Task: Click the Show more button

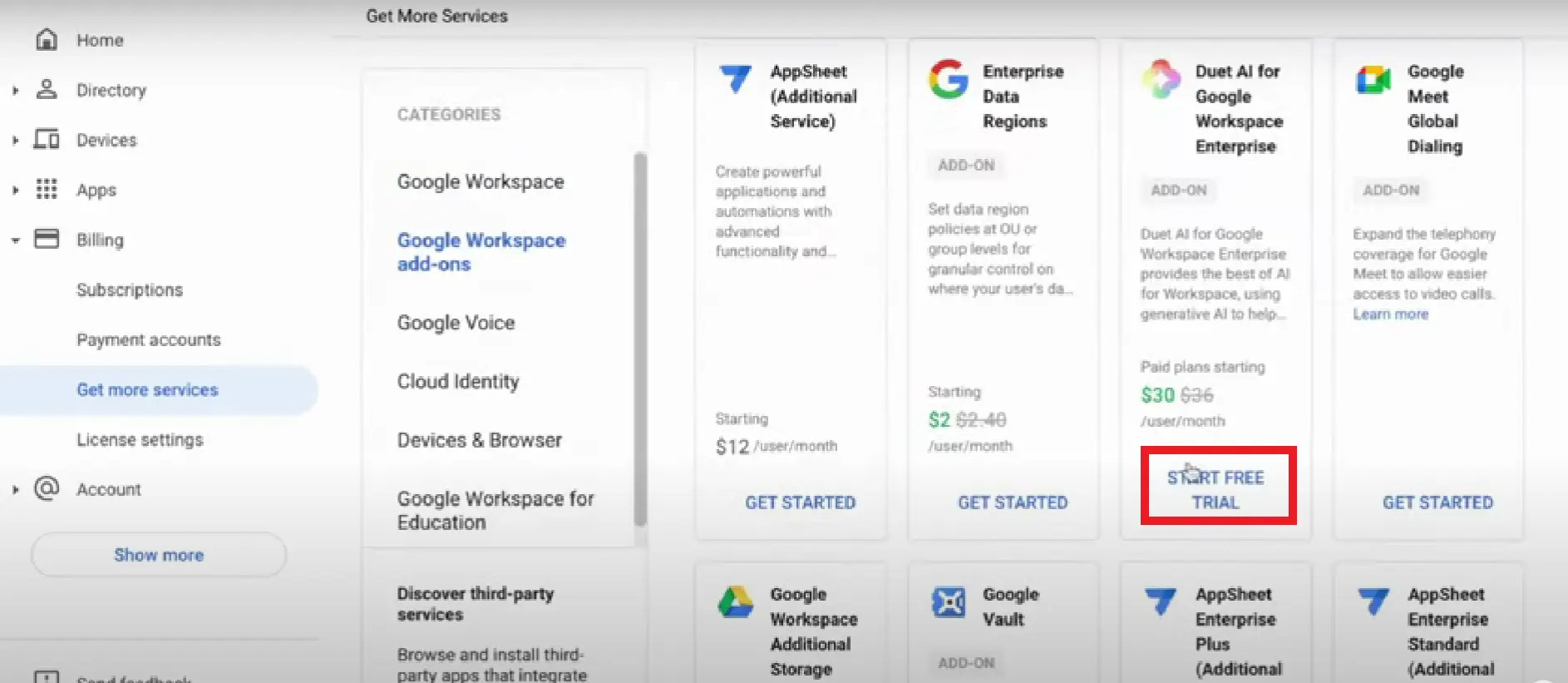Action: tap(159, 555)
